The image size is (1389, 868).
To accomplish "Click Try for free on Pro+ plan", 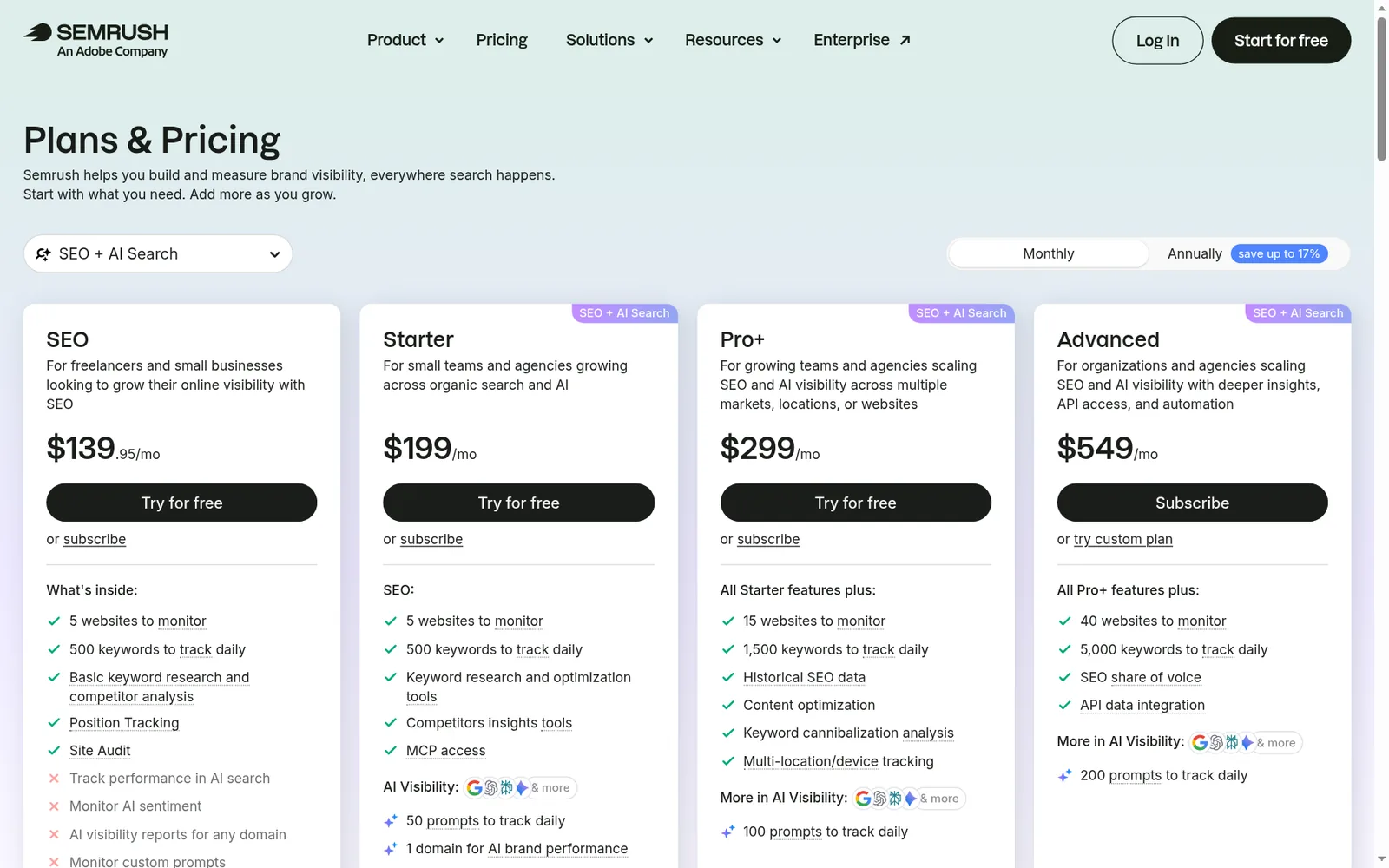I will pos(855,503).
